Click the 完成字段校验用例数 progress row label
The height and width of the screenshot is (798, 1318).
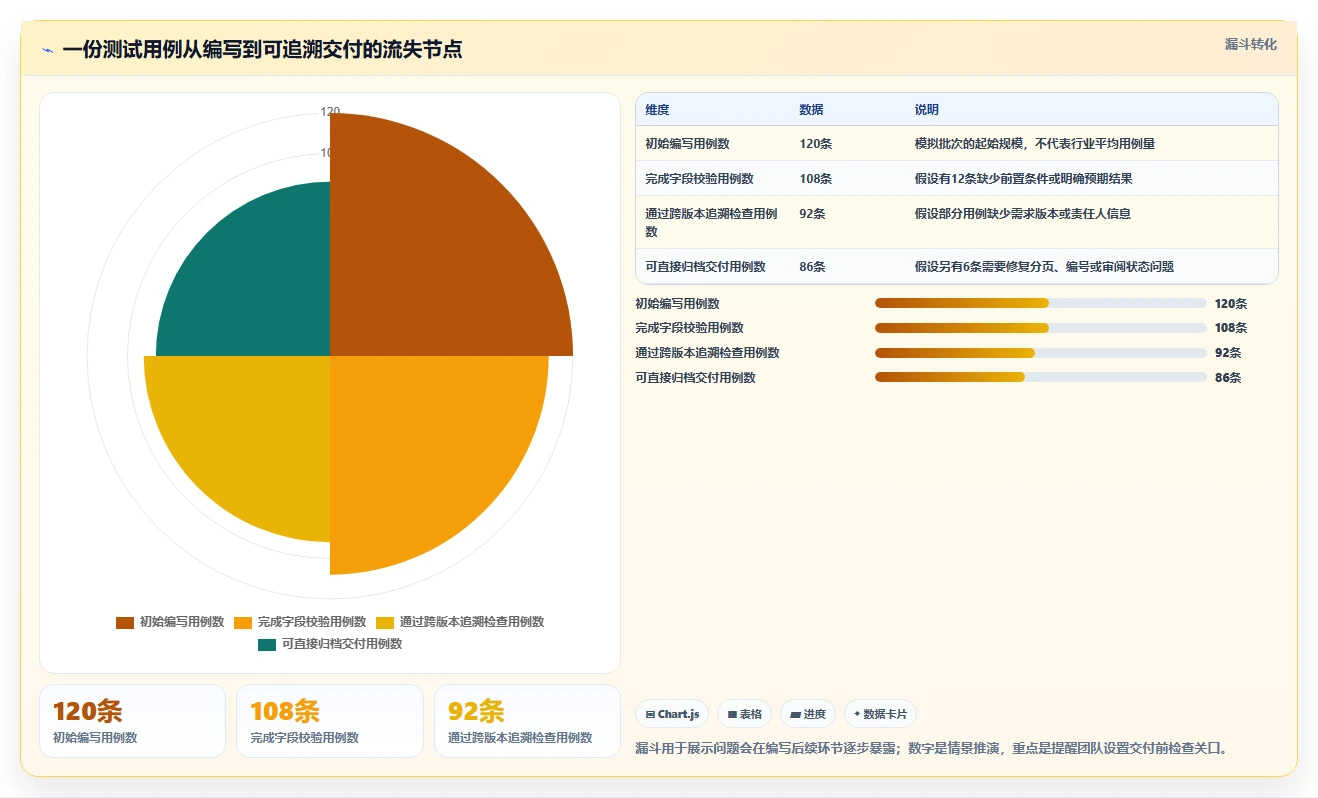coord(690,328)
